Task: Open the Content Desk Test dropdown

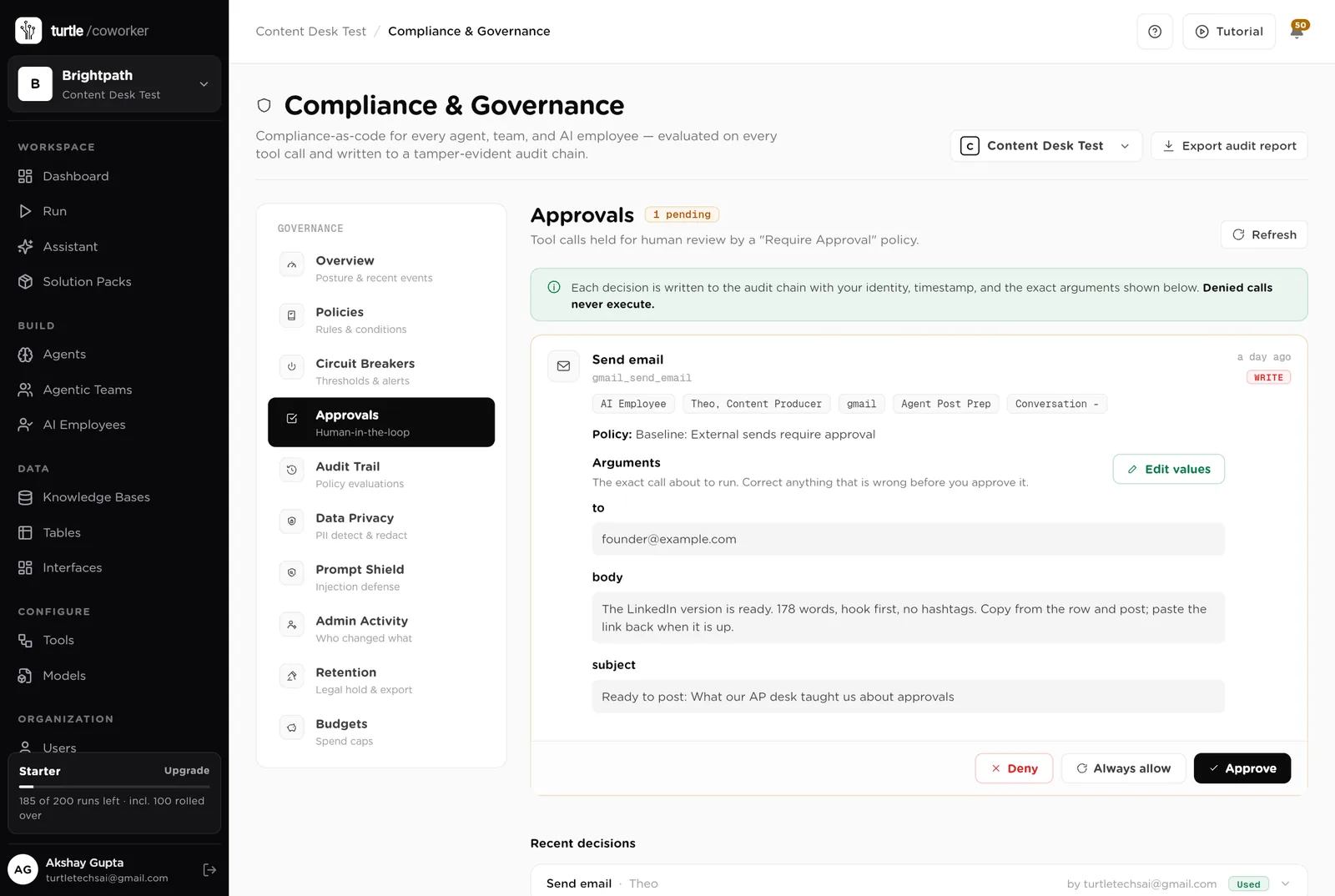Action: pos(1046,146)
